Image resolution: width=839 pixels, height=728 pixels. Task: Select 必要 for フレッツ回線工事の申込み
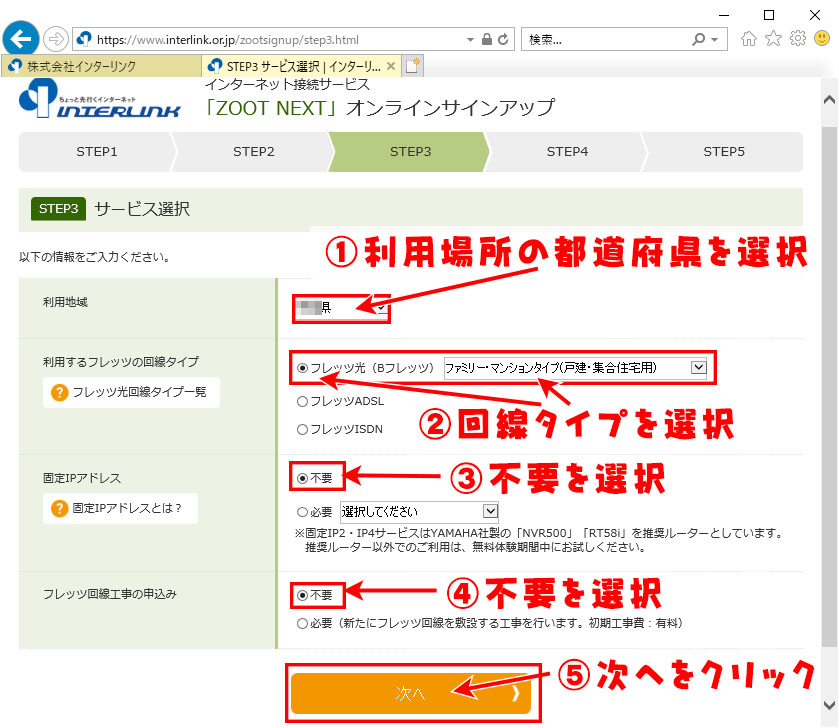302,623
